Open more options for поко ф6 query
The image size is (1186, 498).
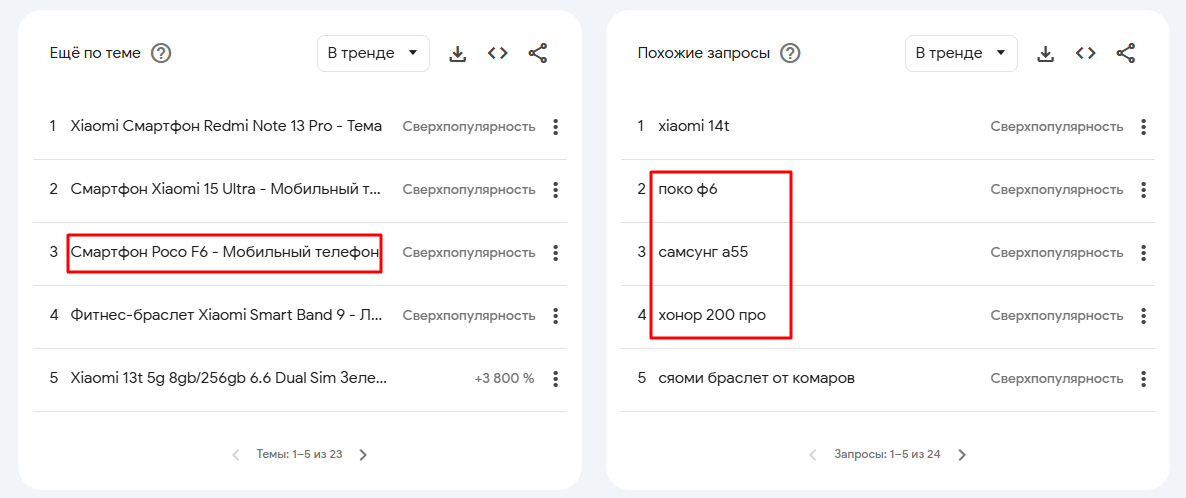tap(1144, 189)
